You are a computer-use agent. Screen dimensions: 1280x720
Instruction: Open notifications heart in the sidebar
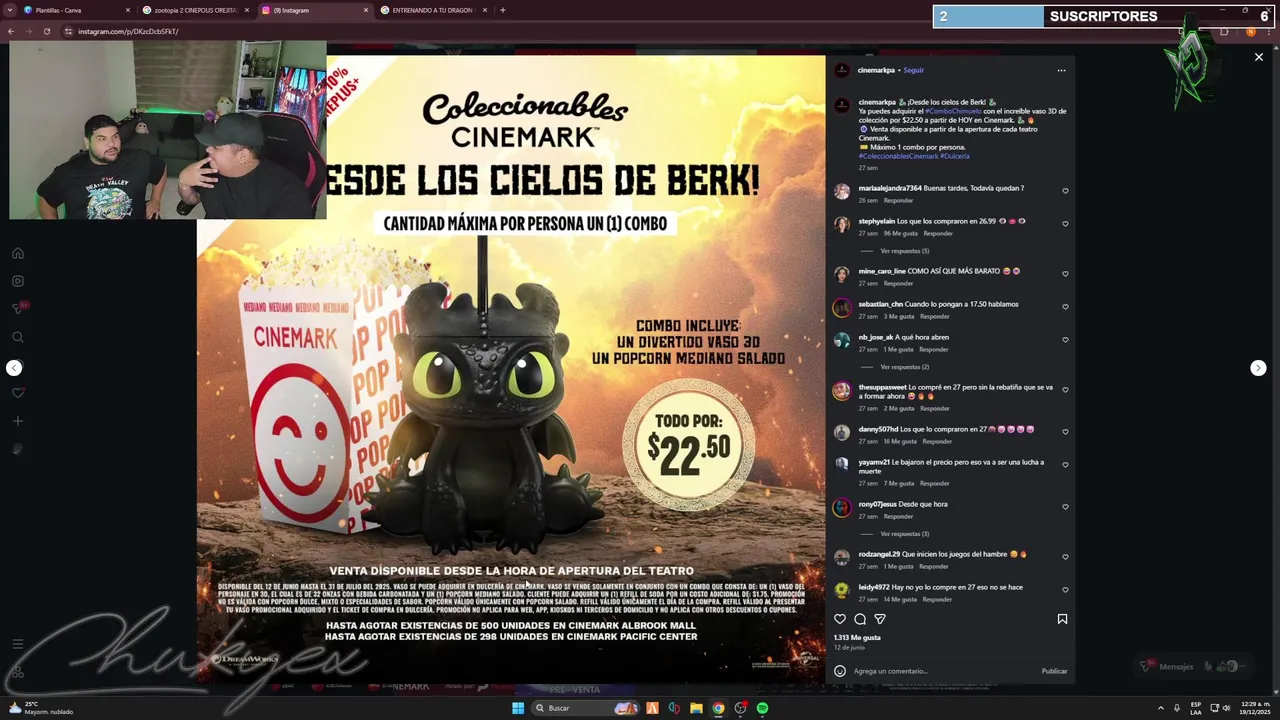click(17, 393)
